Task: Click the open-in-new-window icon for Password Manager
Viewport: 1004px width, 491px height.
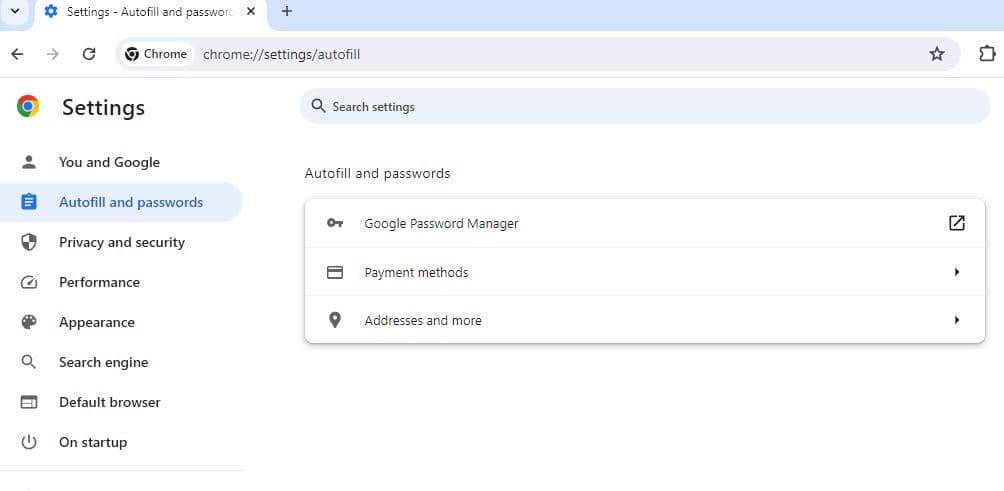Action: click(x=957, y=223)
